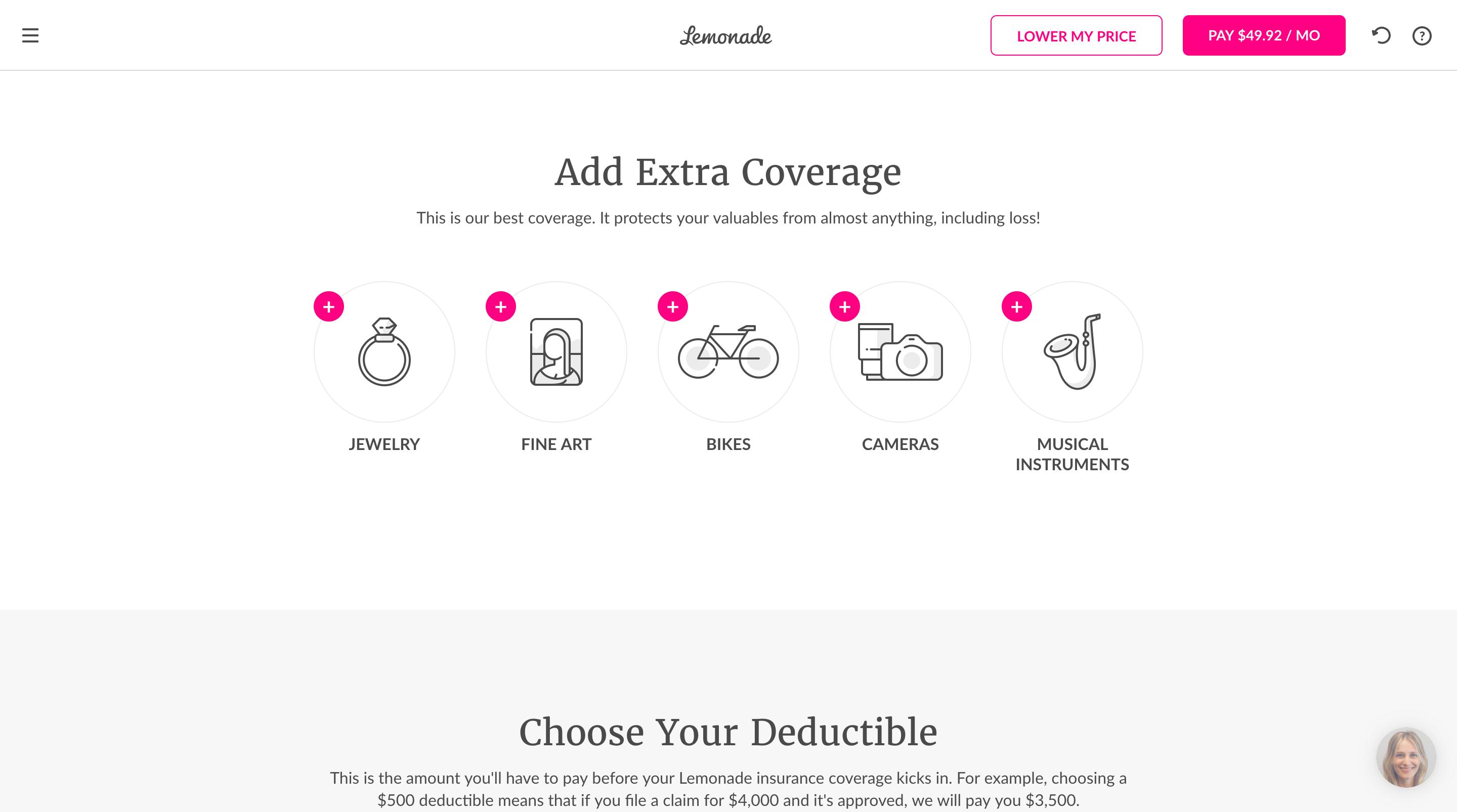Select the jewelry ring icon
This screenshot has width=1457, height=812.
click(x=384, y=351)
